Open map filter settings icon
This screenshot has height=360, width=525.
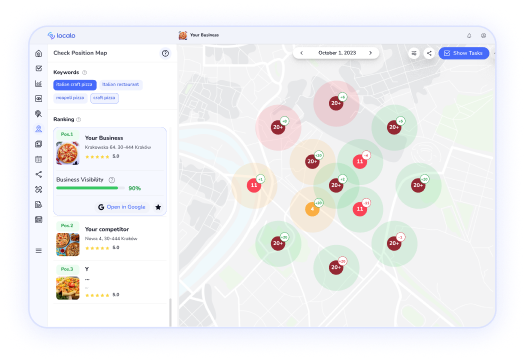[x=414, y=53]
